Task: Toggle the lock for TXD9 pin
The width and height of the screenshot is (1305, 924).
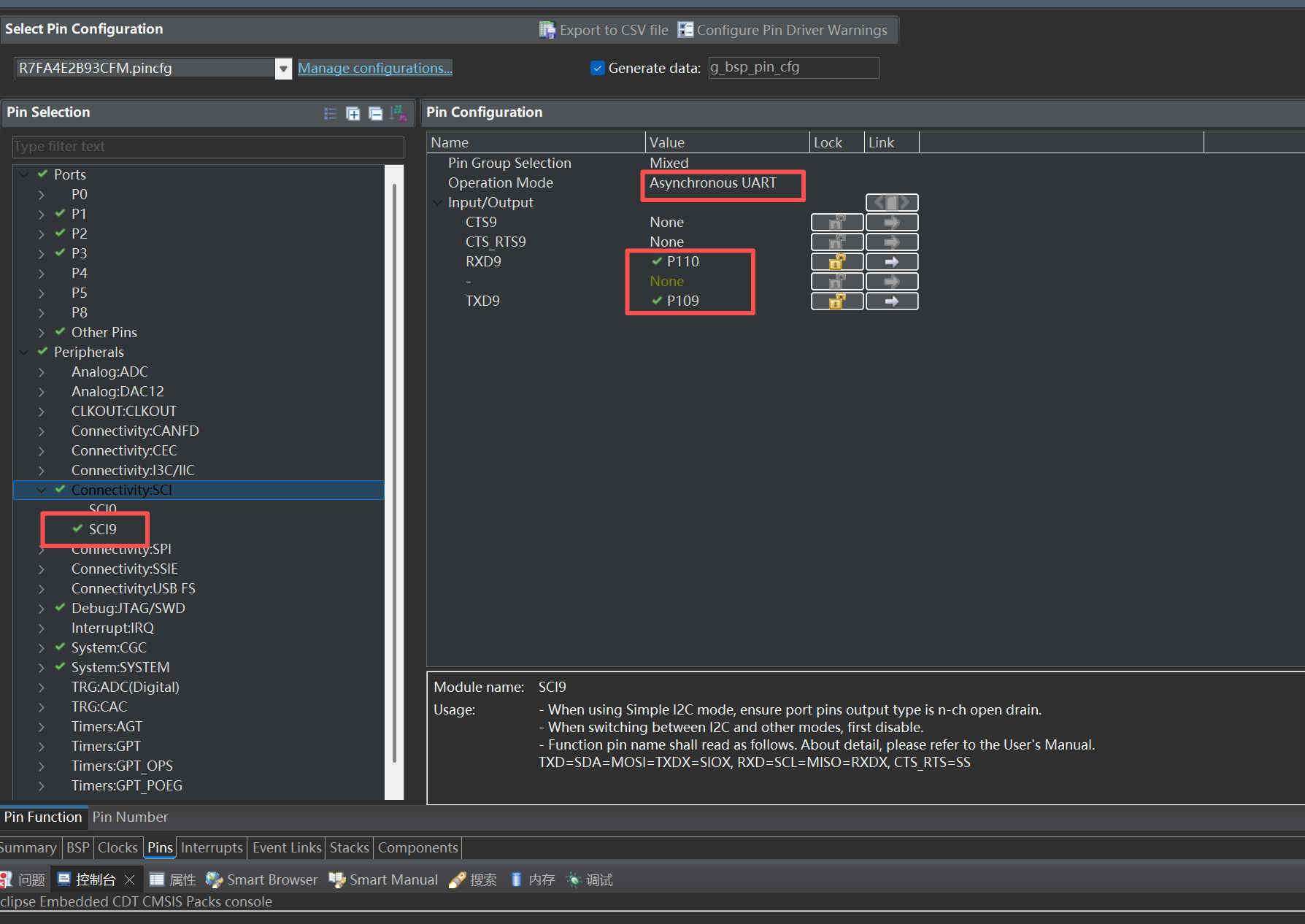Action: (x=837, y=301)
